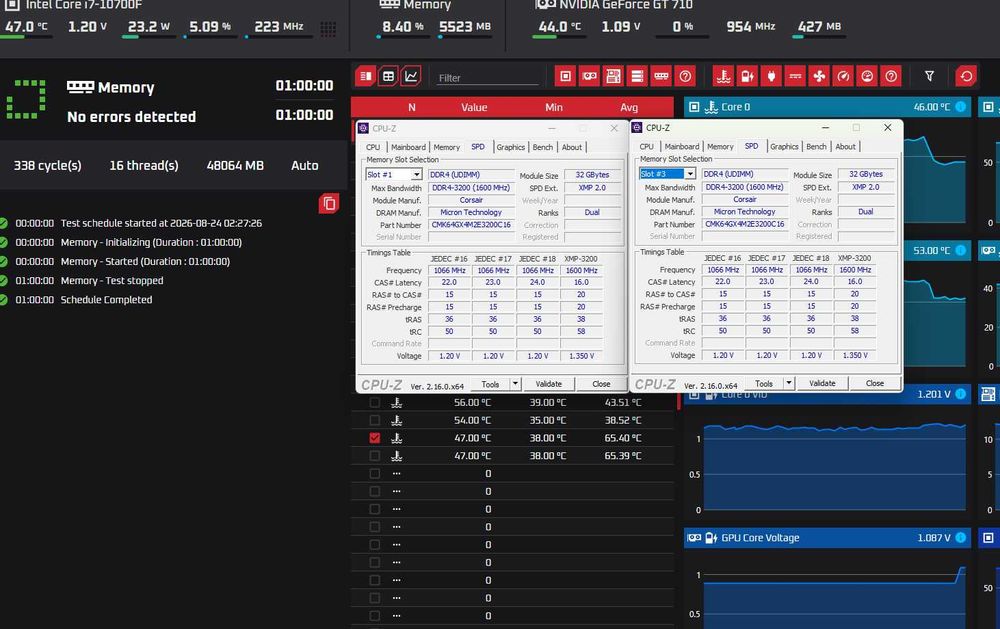Click the Close button in right CPU-Z window

click(x=874, y=383)
